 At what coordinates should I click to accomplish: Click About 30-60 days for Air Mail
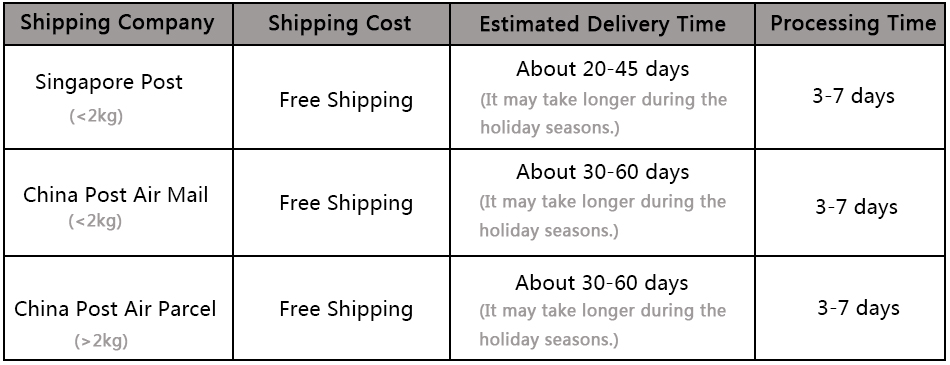coord(602,172)
